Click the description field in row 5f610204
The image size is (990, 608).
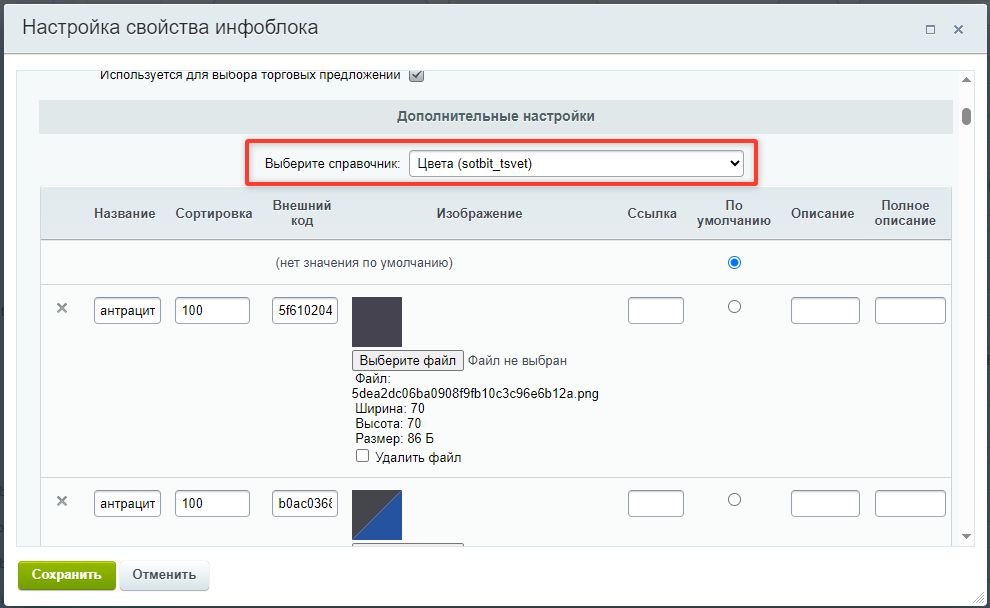[x=825, y=311]
